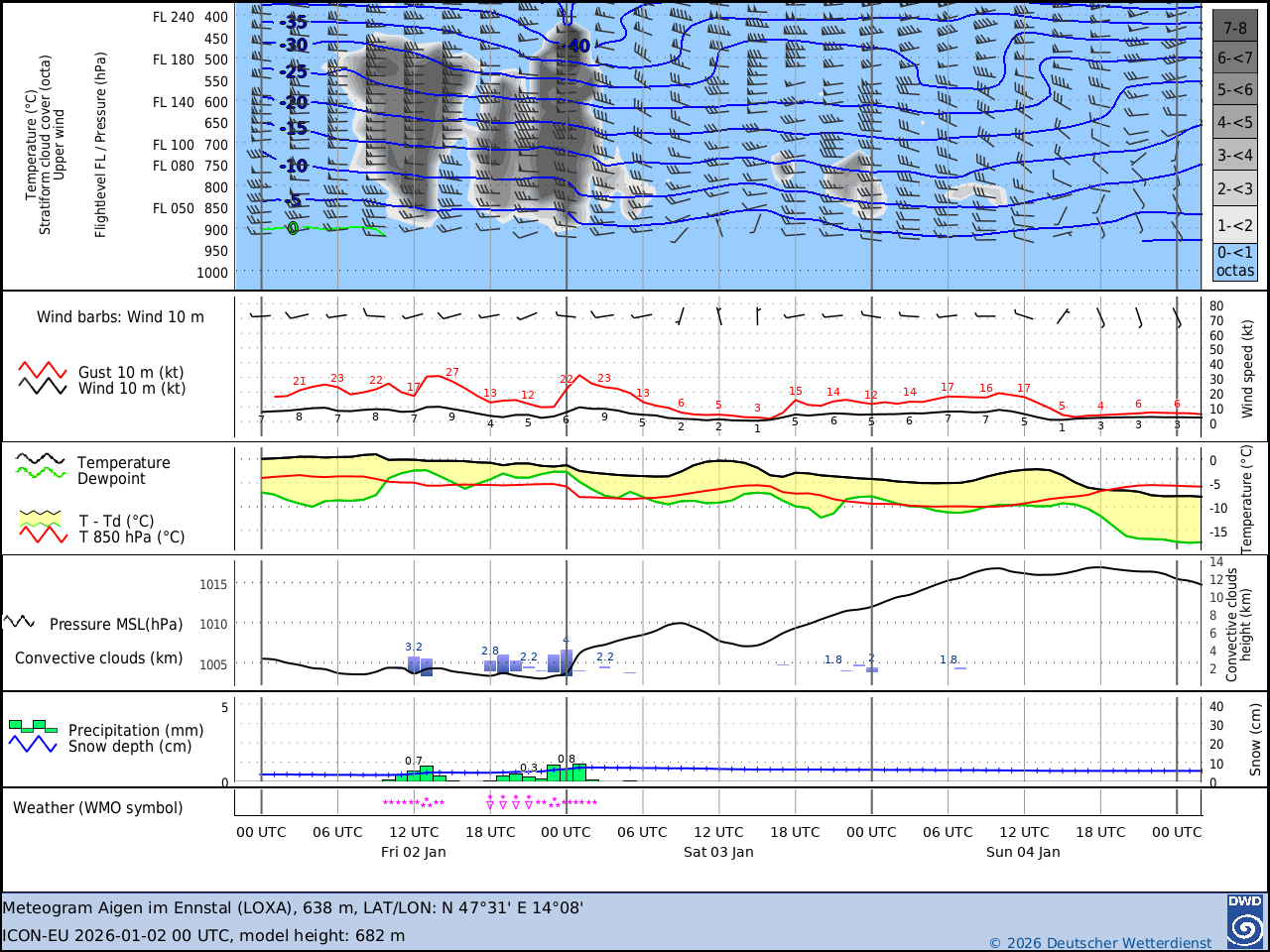Image resolution: width=1270 pixels, height=952 pixels.
Task: Select the 4-<5 cloud cover swatch
Action: point(1235,122)
